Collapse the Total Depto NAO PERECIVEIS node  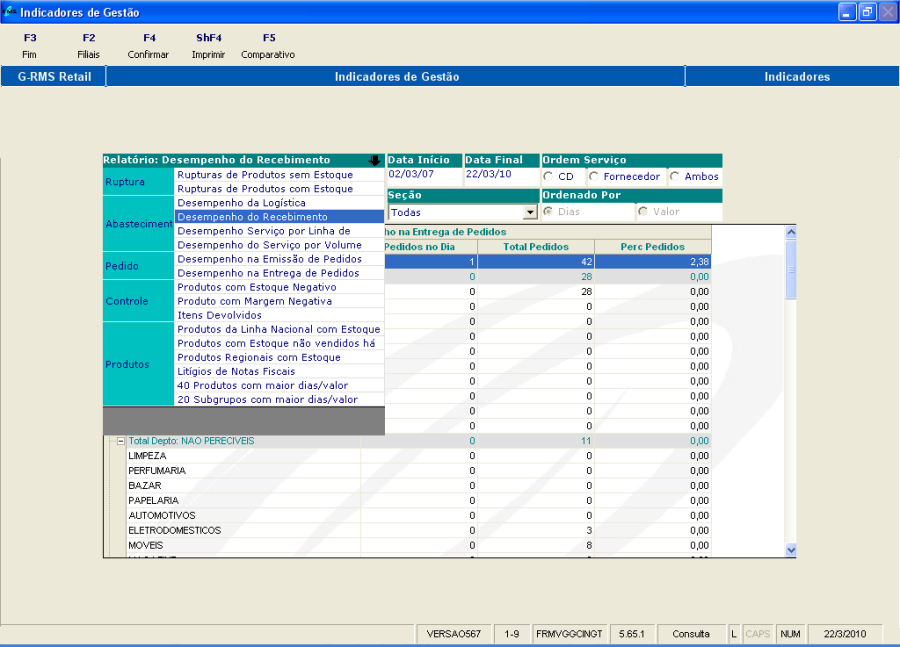coord(121,441)
